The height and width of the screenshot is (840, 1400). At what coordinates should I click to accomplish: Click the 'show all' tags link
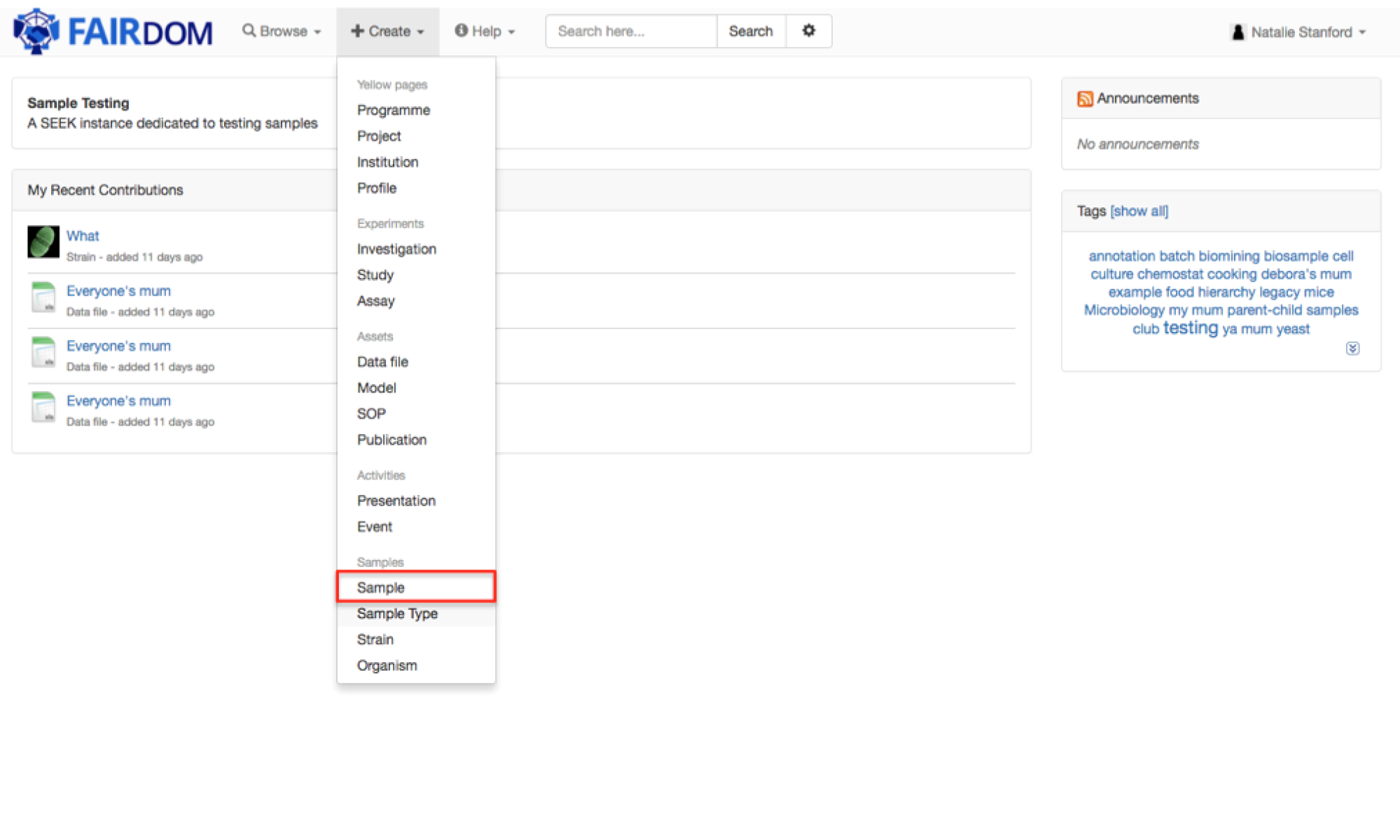1139,211
